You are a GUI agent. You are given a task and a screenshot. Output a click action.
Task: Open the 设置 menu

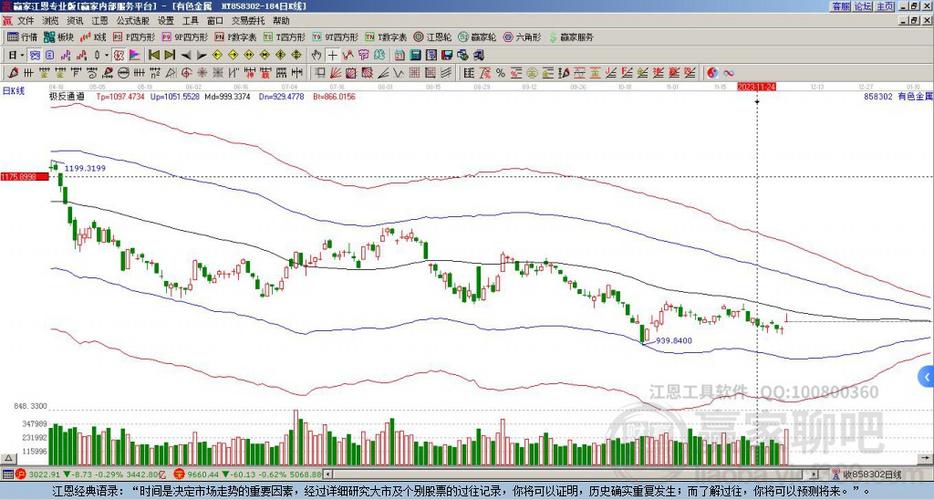click(x=166, y=21)
